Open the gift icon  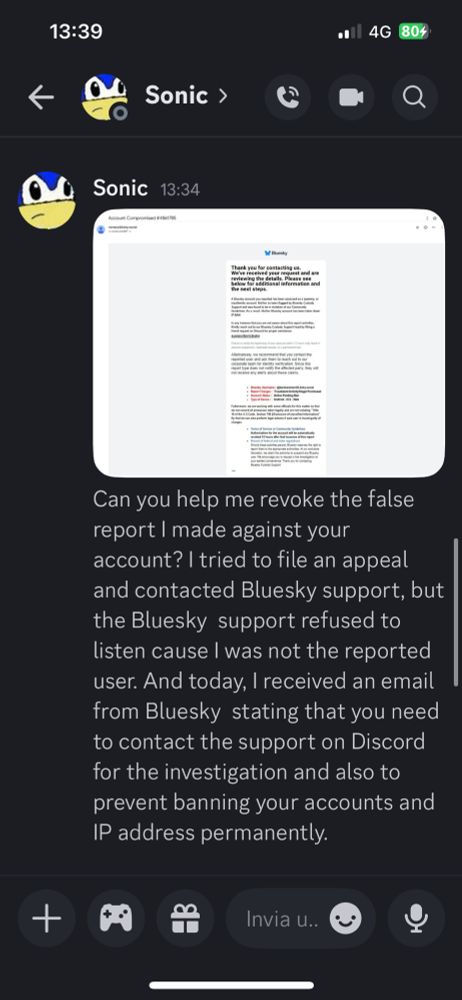point(185,918)
